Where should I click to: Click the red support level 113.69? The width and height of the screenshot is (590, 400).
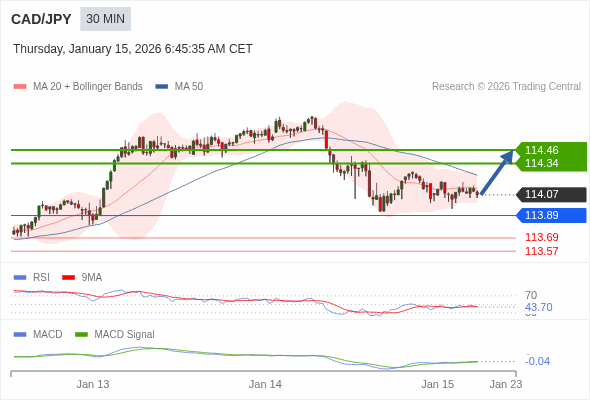pos(542,237)
